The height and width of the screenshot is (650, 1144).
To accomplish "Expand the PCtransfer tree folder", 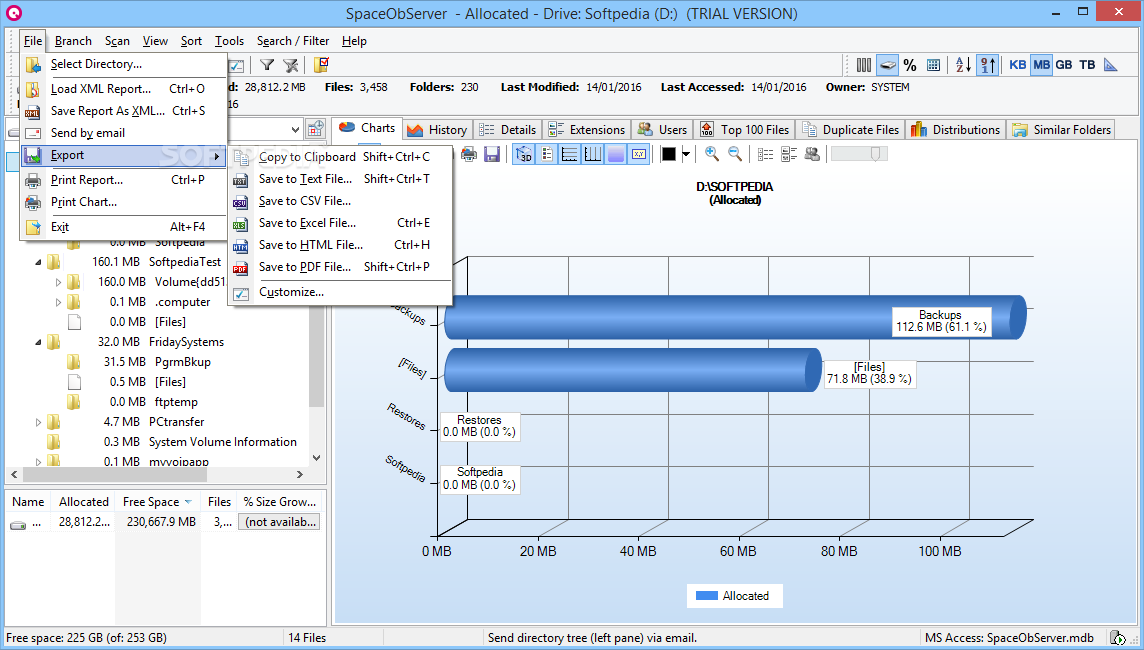I will coord(38,422).
